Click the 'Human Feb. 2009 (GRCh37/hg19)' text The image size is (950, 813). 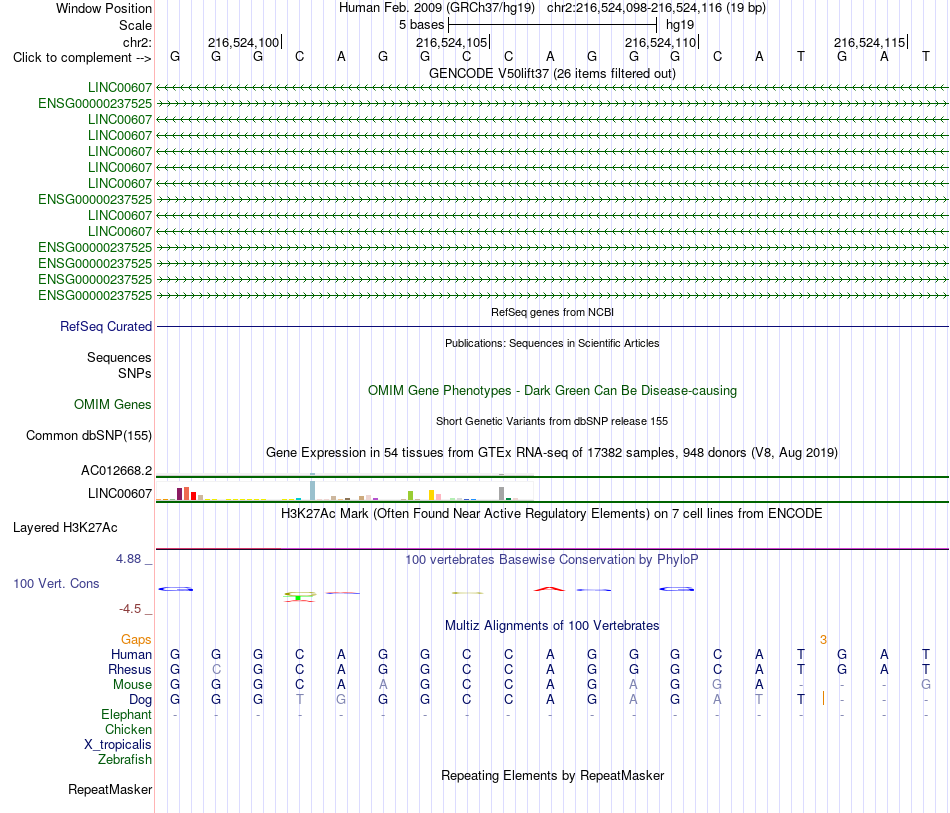click(437, 8)
